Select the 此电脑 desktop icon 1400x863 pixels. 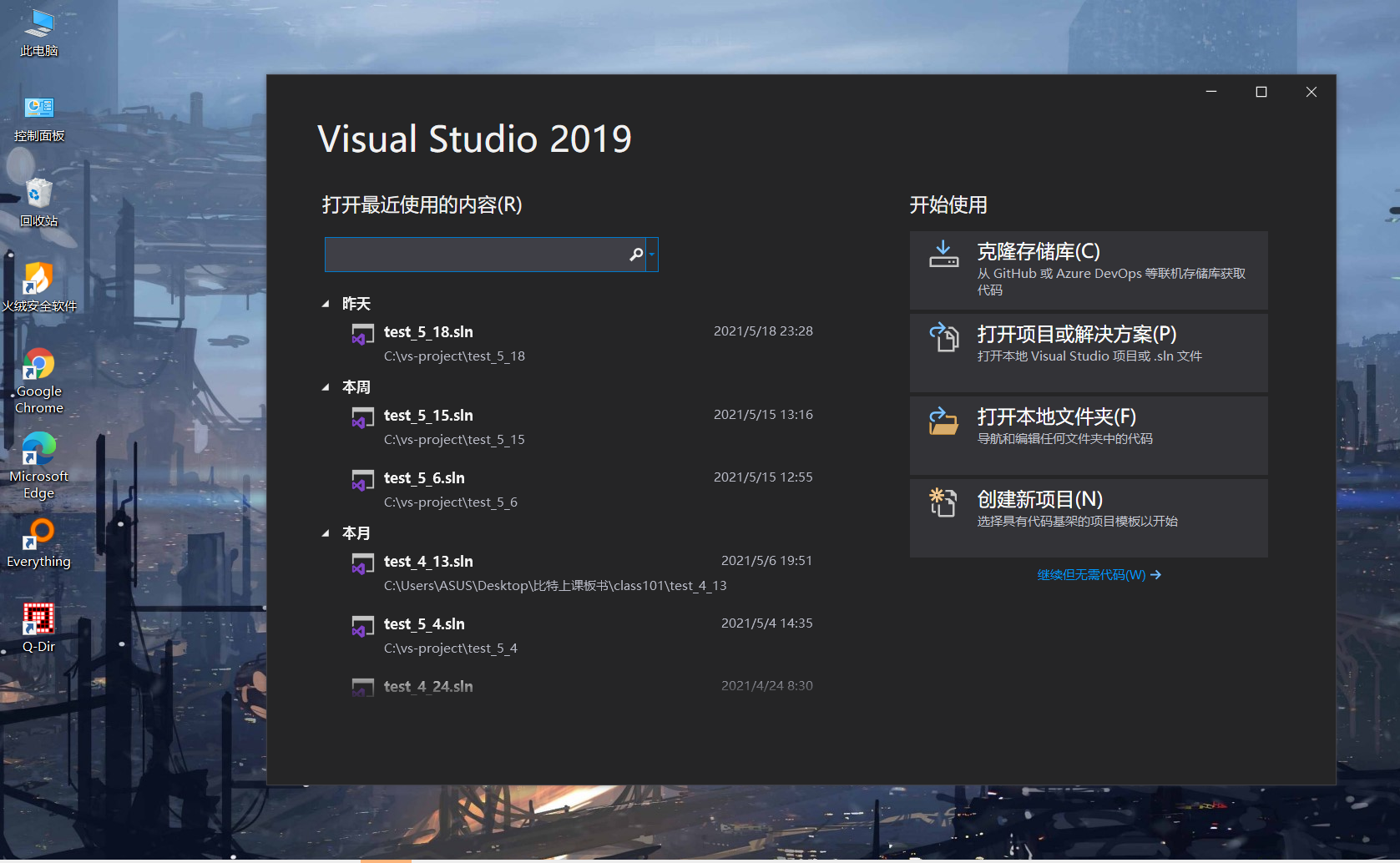coord(39,33)
